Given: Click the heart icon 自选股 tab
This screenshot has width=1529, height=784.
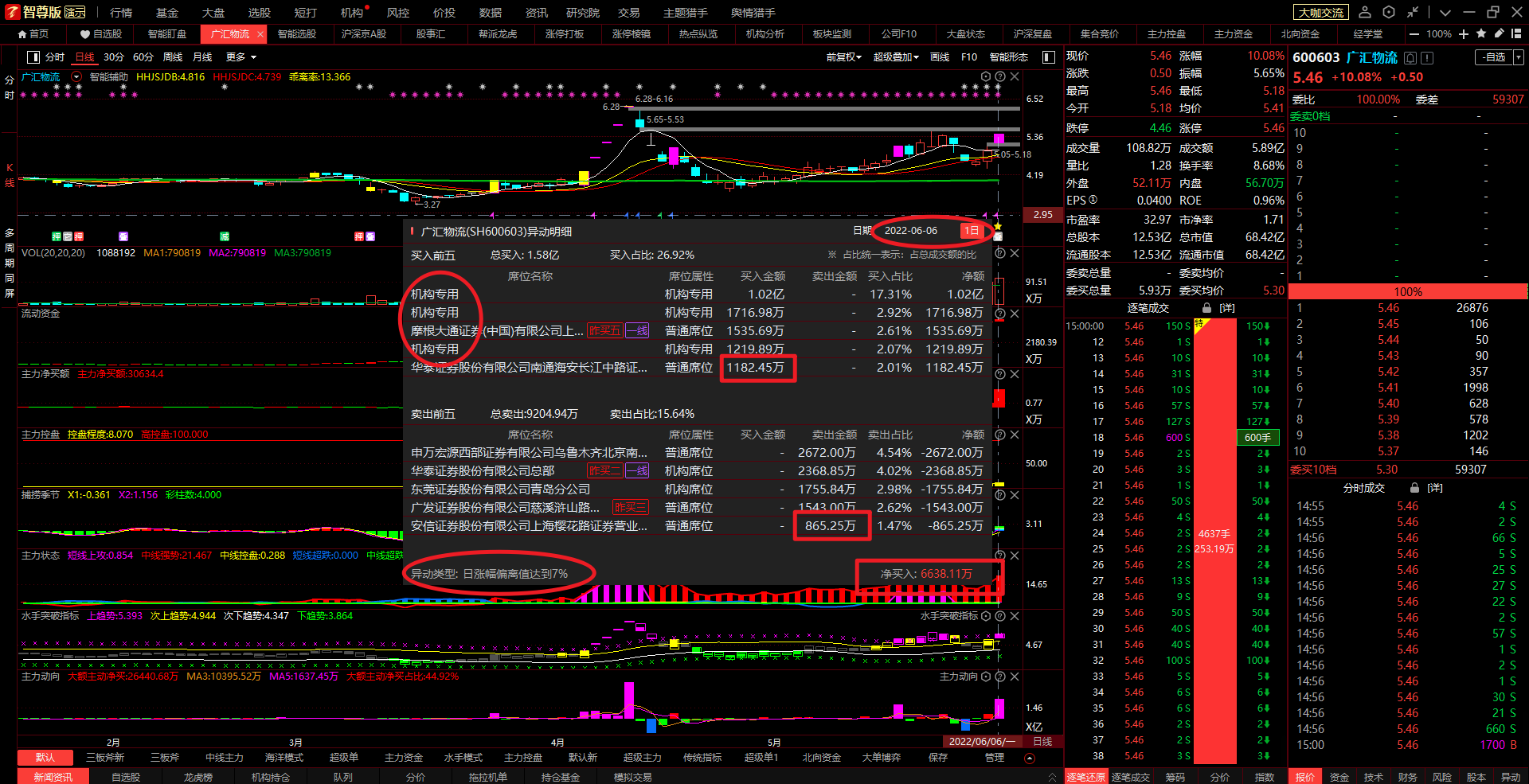Looking at the screenshot, I should (x=101, y=34).
